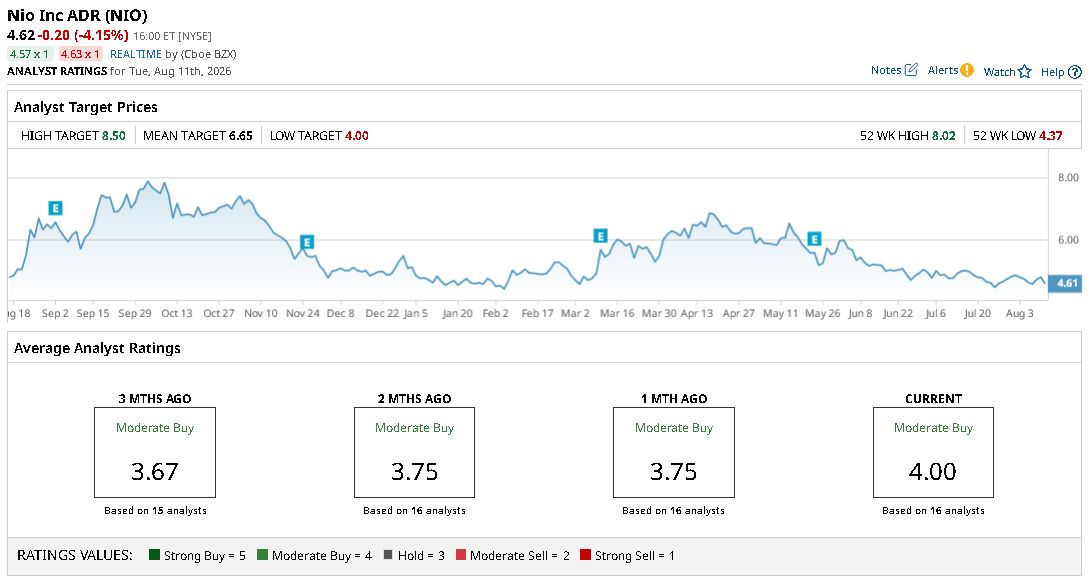This screenshot has width=1092, height=582.
Task: Click the 6.00 price axis label
Action: coord(1068,239)
